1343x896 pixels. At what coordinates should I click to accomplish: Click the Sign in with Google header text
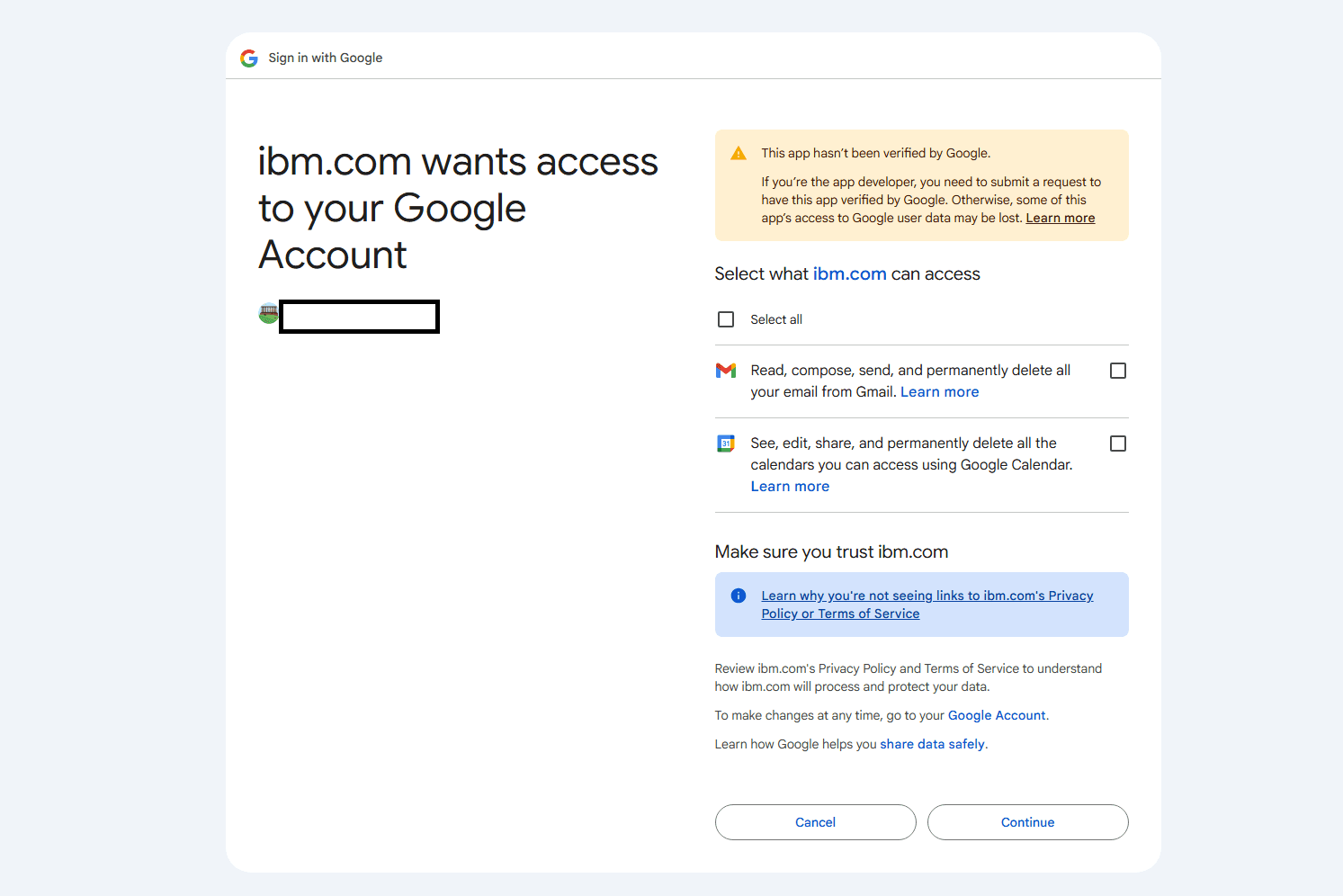325,58
